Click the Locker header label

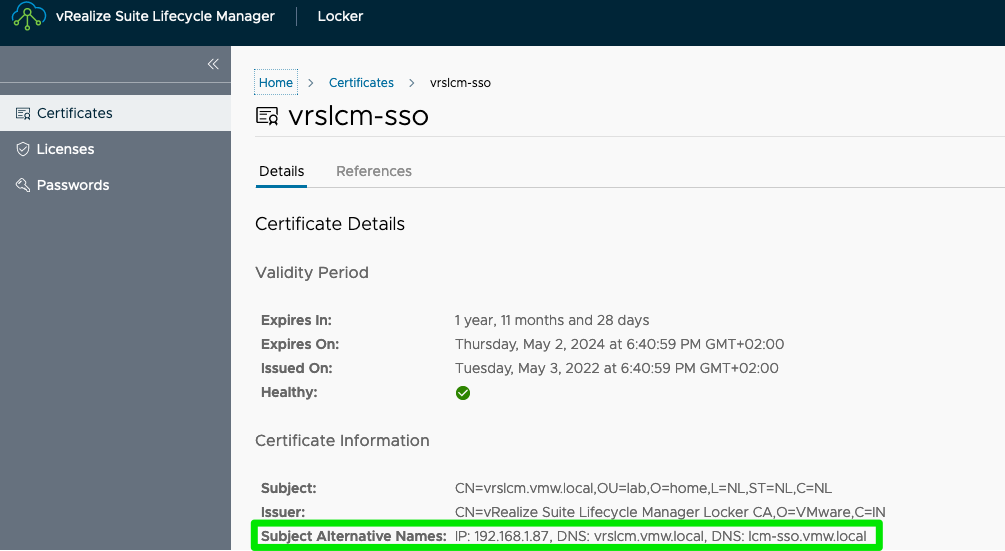click(340, 17)
